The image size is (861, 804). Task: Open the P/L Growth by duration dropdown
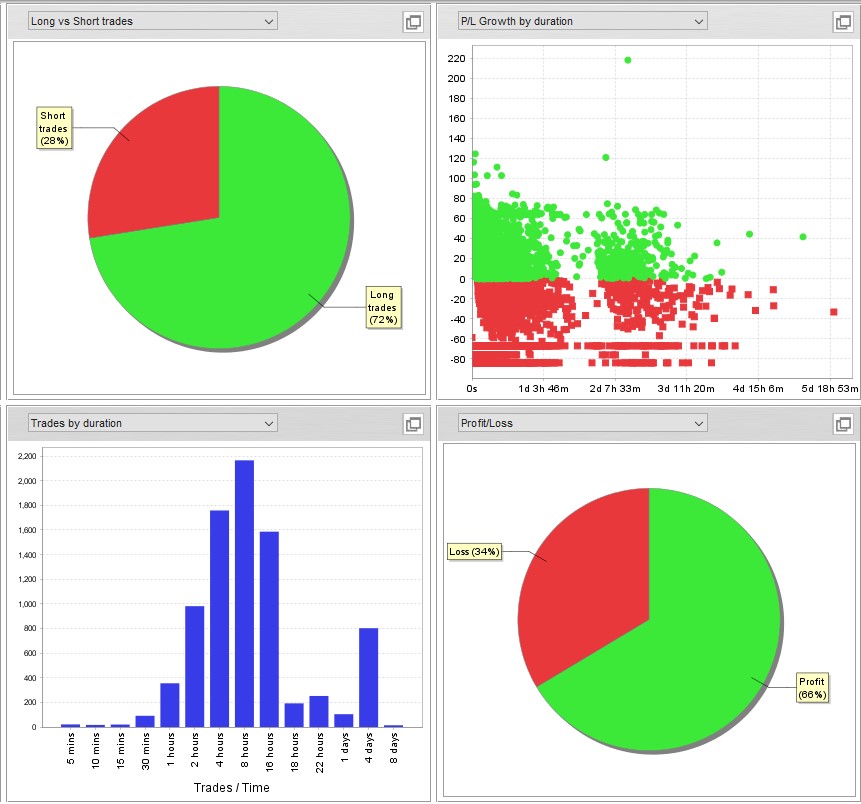pos(583,21)
